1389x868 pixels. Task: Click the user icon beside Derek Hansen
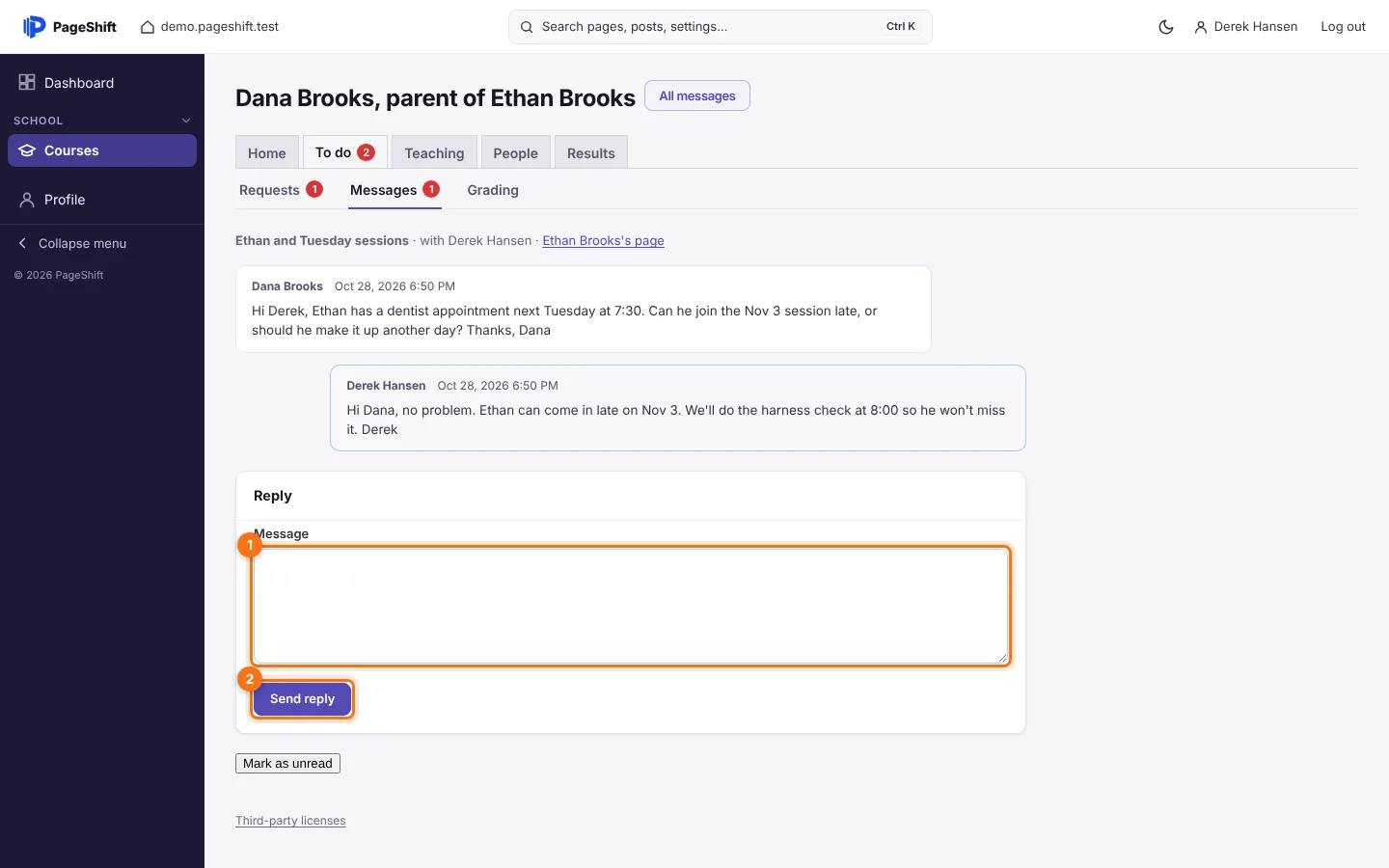[x=1201, y=27]
